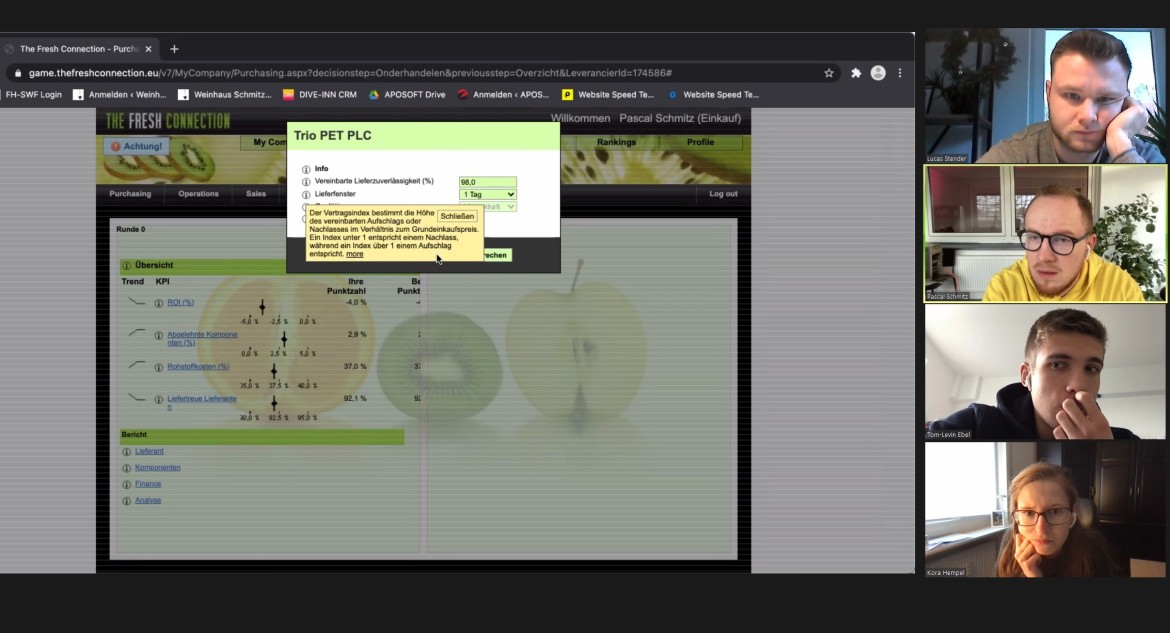The width and height of the screenshot is (1170, 633).
Task: Click the bookmark star icon in address bar
Action: tap(829, 73)
